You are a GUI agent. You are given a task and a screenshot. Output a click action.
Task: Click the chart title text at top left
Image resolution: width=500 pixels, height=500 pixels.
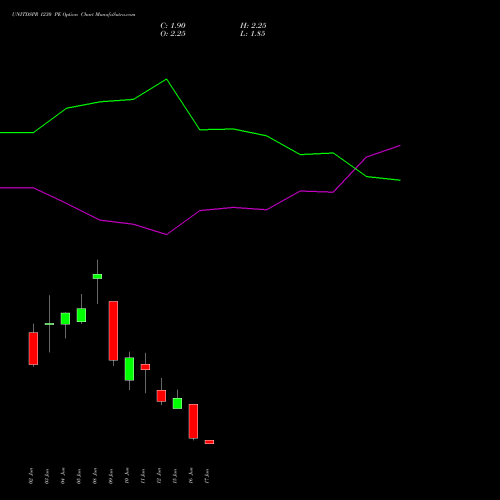[x=74, y=15]
